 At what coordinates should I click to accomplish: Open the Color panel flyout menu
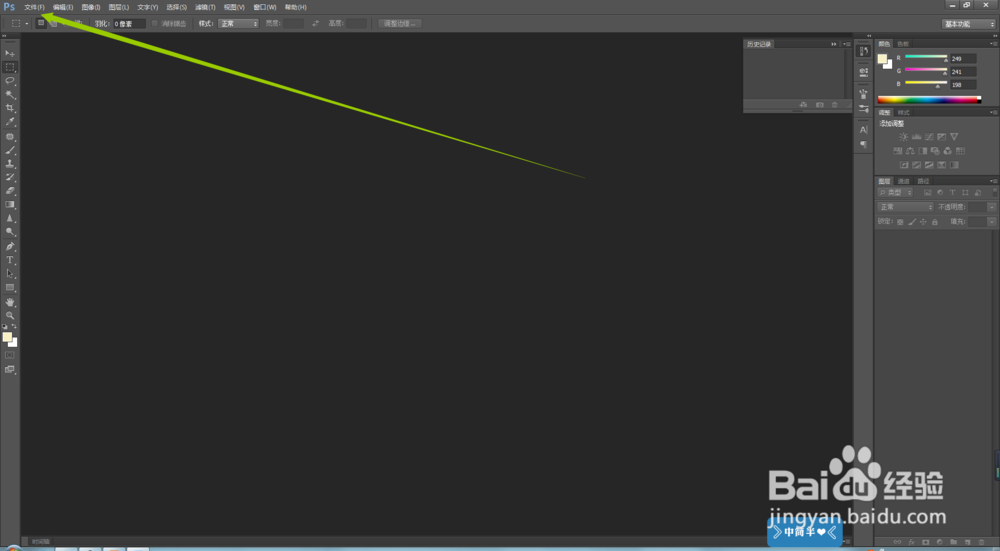[x=994, y=44]
